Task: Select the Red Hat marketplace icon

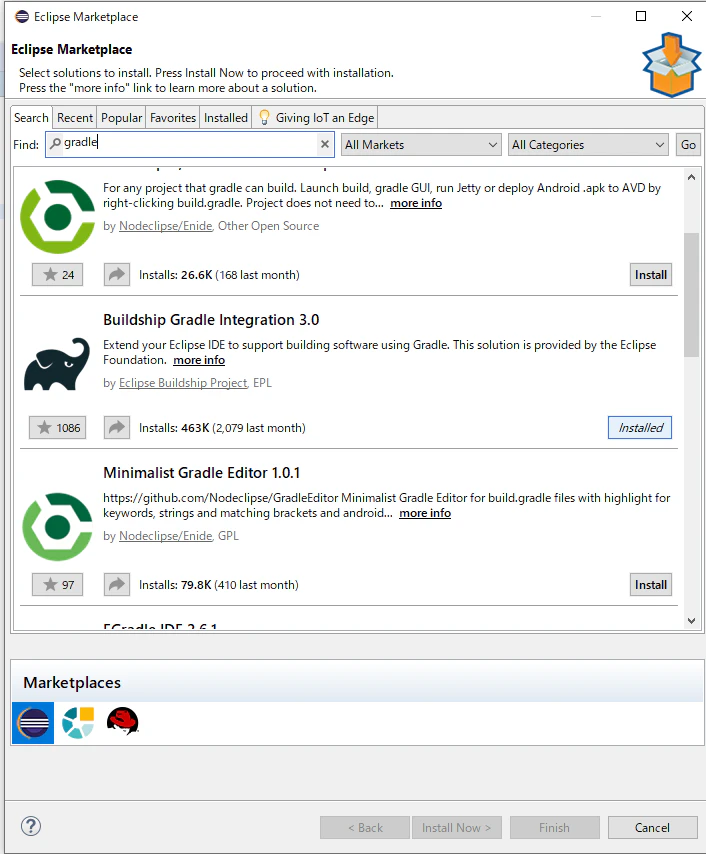Action: pos(123,721)
